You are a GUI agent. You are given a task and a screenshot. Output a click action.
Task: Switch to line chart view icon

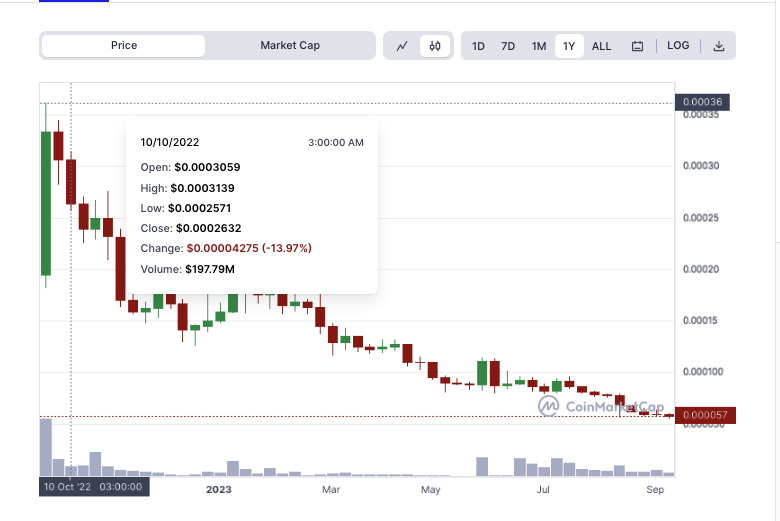pos(402,46)
